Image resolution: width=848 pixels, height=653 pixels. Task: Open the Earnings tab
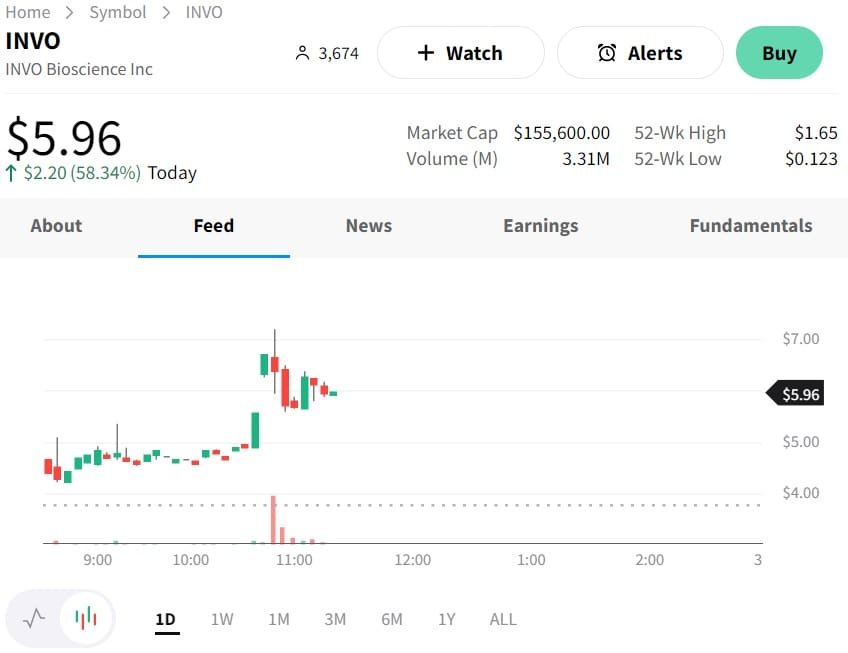pos(540,226)
